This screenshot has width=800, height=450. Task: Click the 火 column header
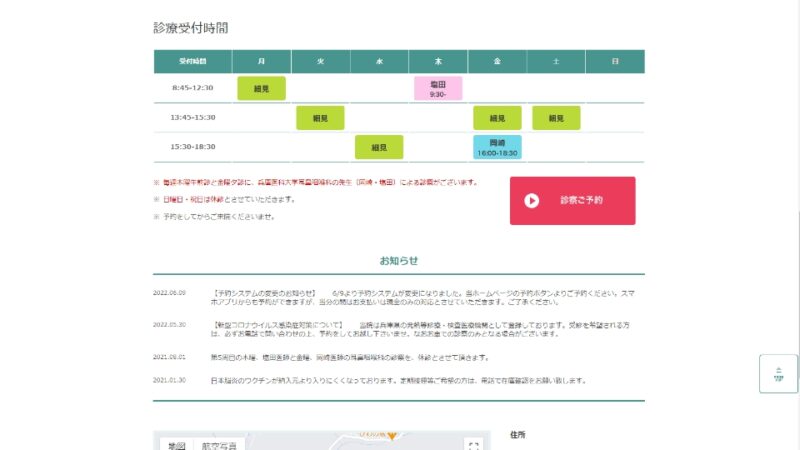tap(320, 61)
